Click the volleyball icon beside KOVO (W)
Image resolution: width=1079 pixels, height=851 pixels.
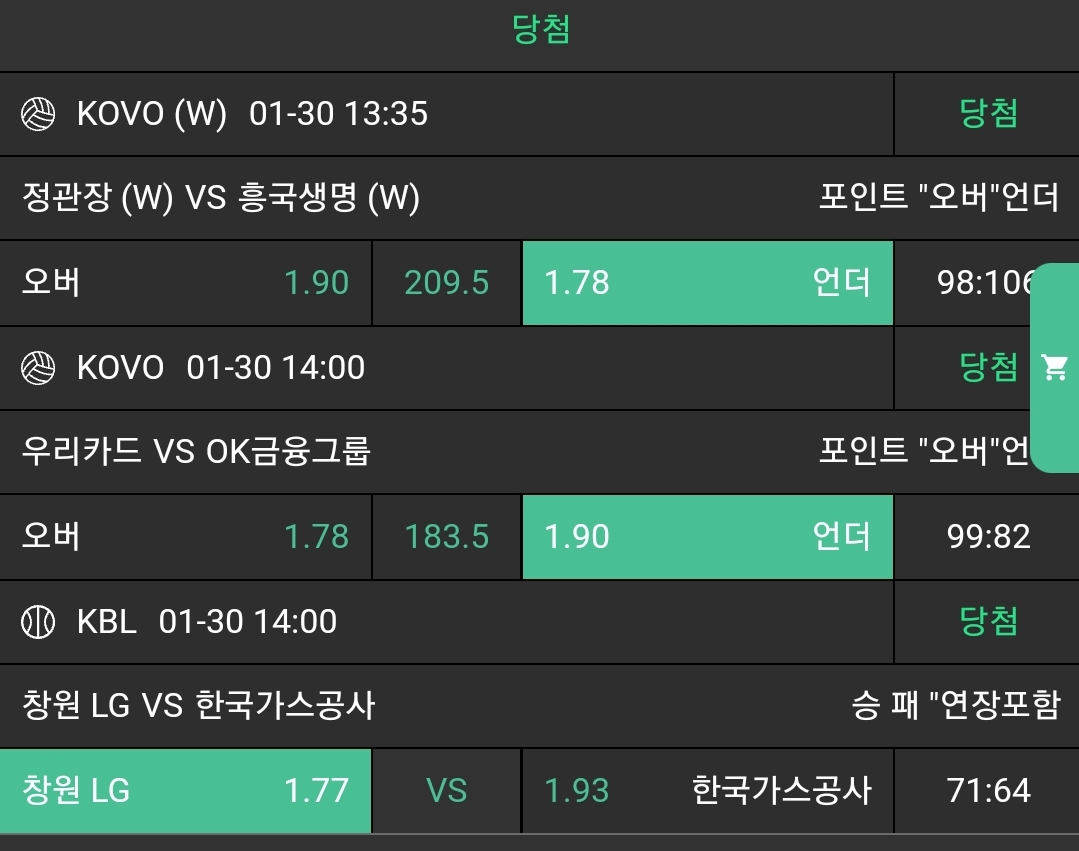pos(38,114)
